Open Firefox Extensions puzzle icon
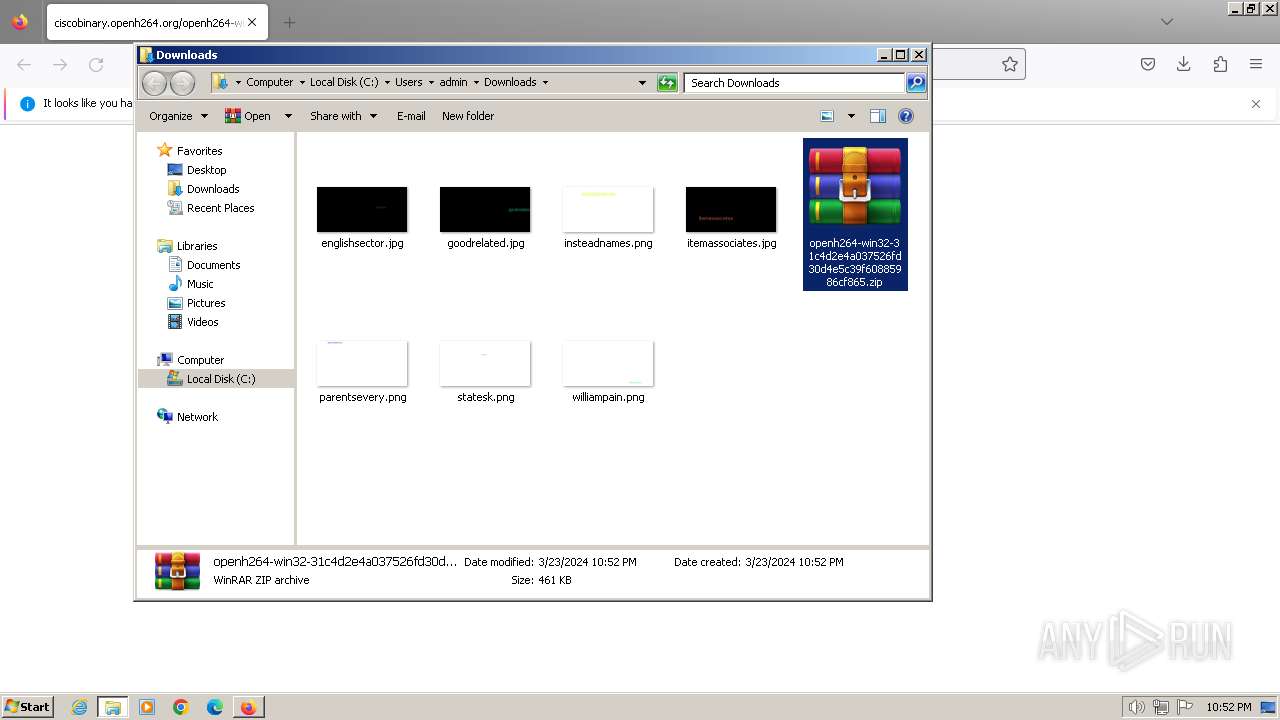Image resolution: width=1280 pixels, height=720 pixels. click(x=1220, y=64)
